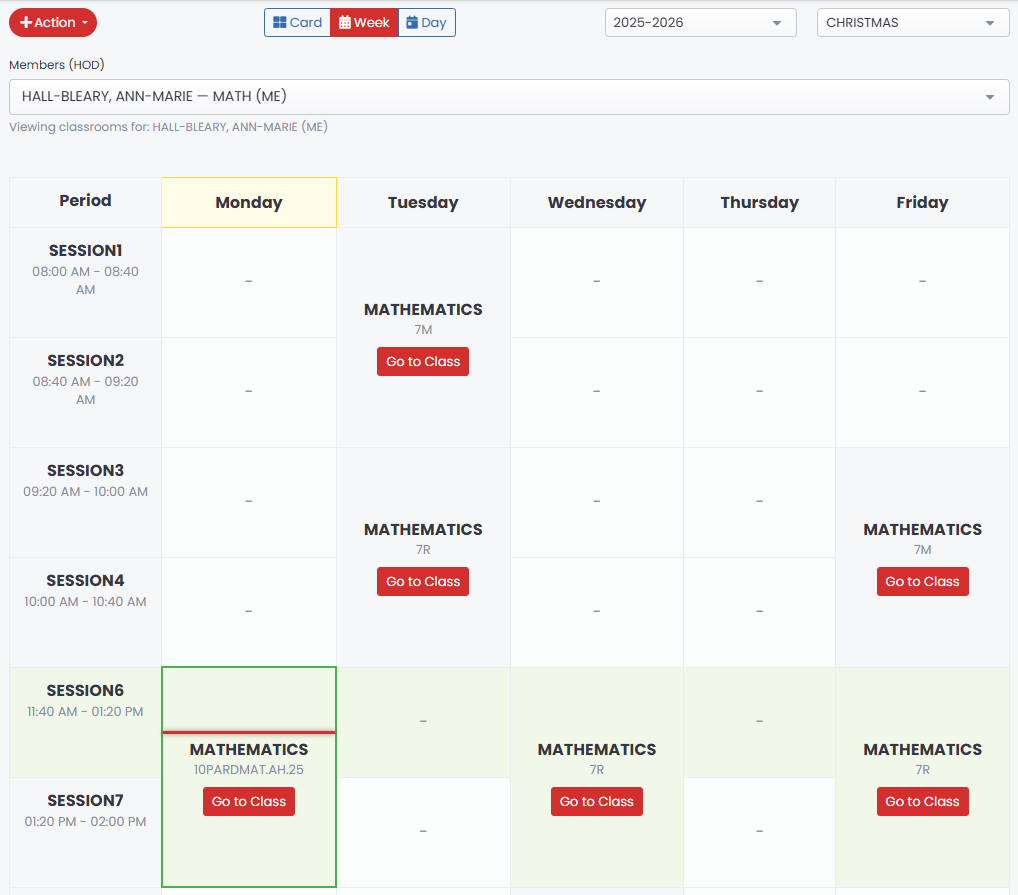Select the Friday column header

click(x=923, y=202)
